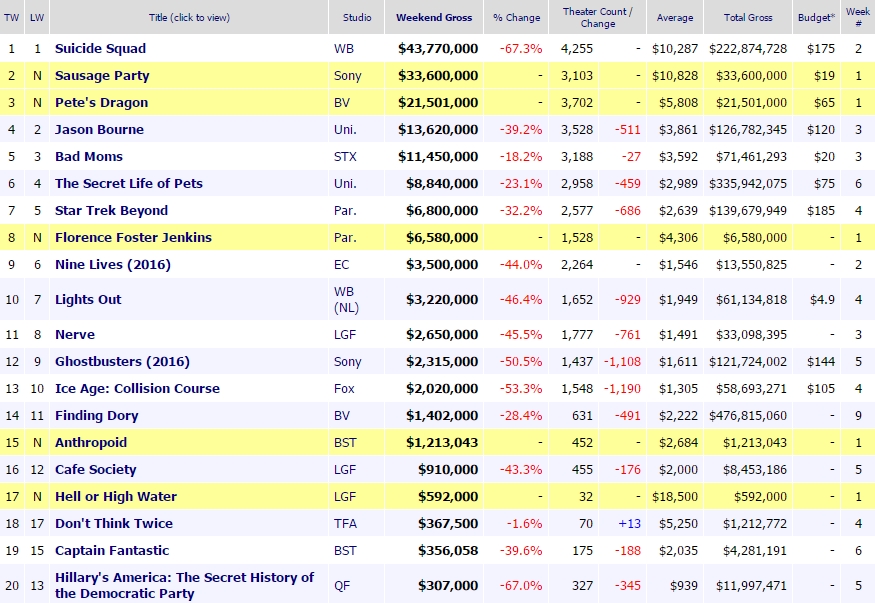
Task: Select the $222,874,728 total gross cell
Action: point(748,49)
